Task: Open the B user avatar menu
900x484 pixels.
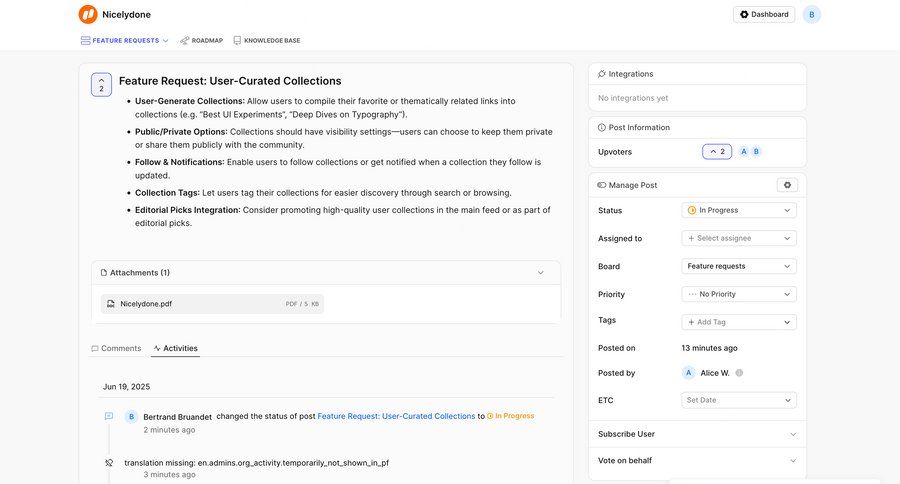Action: (812, 14)
